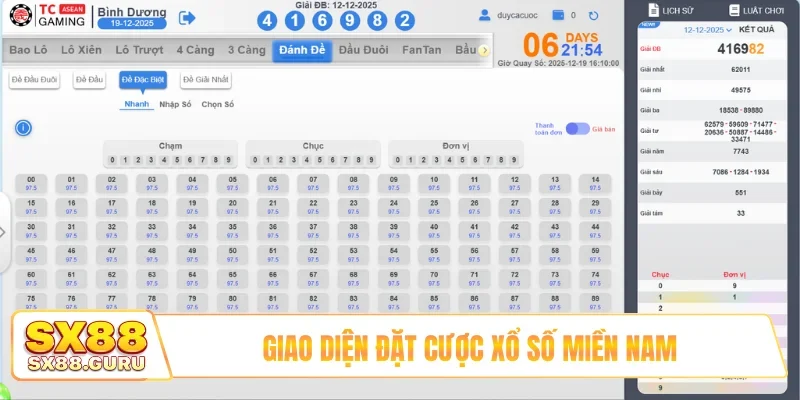Screen dimensions: 800x400
Task: Open the wallet icon showing balance 0
Action: [558, 15]
